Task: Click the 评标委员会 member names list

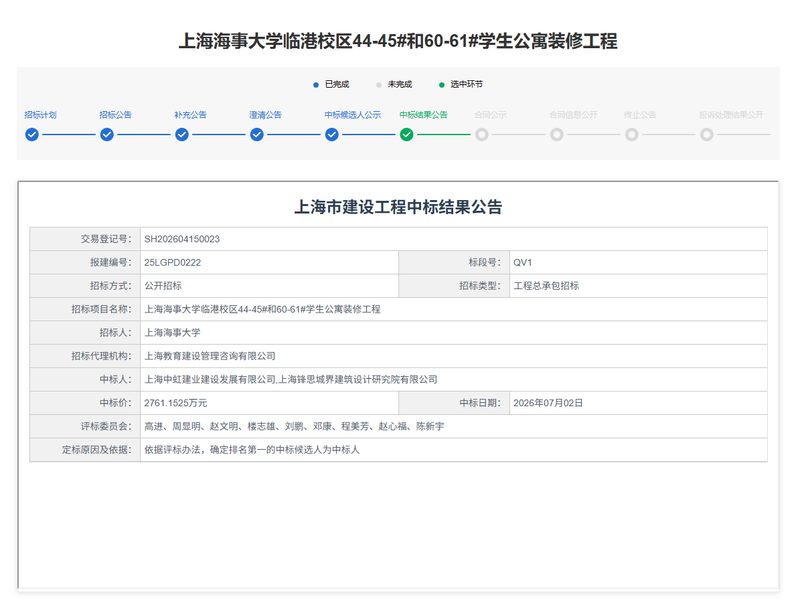Action: click(294, 427)
